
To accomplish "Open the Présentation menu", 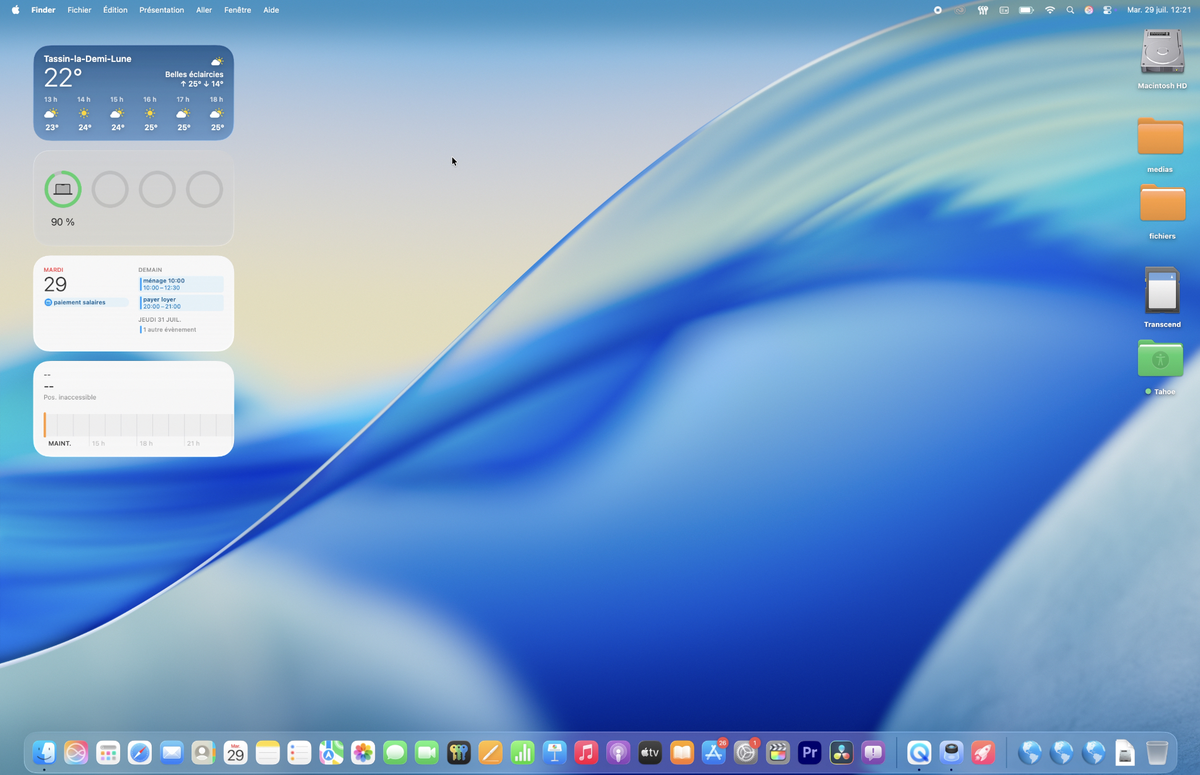I will point(163,9).
